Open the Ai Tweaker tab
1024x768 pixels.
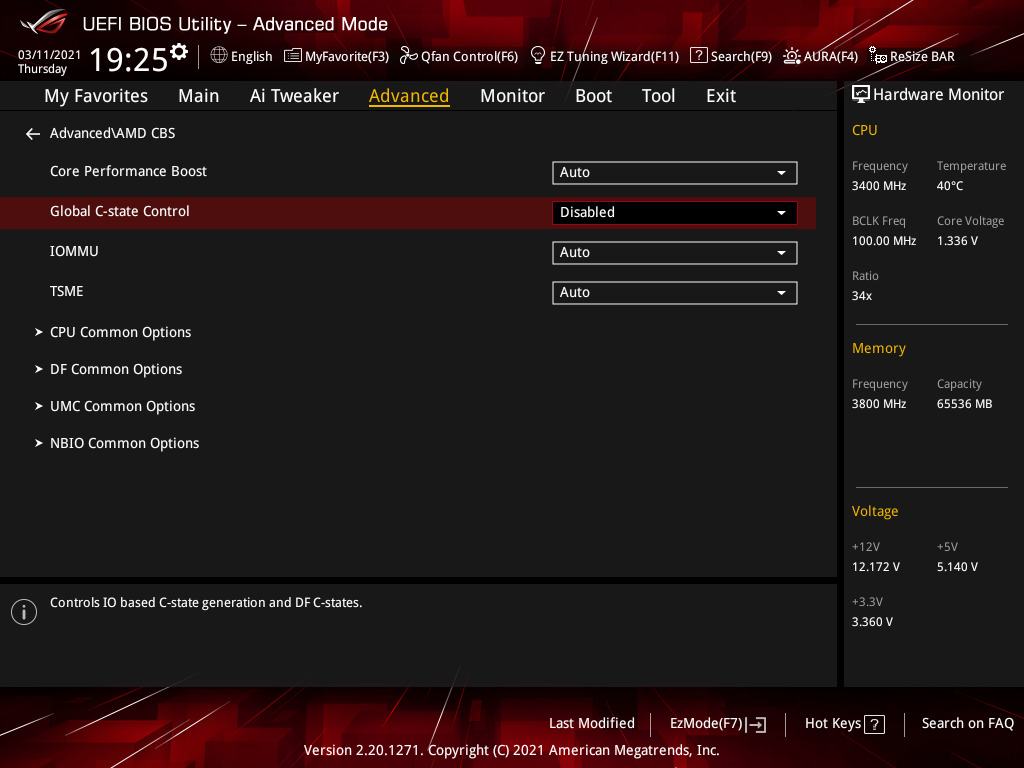tap(294, 96)
